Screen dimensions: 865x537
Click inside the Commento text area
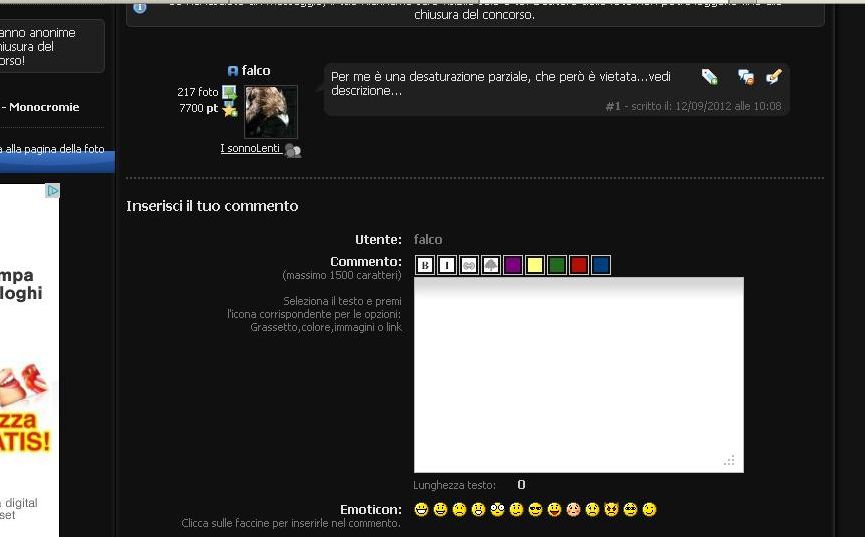(x=578, y=375)
